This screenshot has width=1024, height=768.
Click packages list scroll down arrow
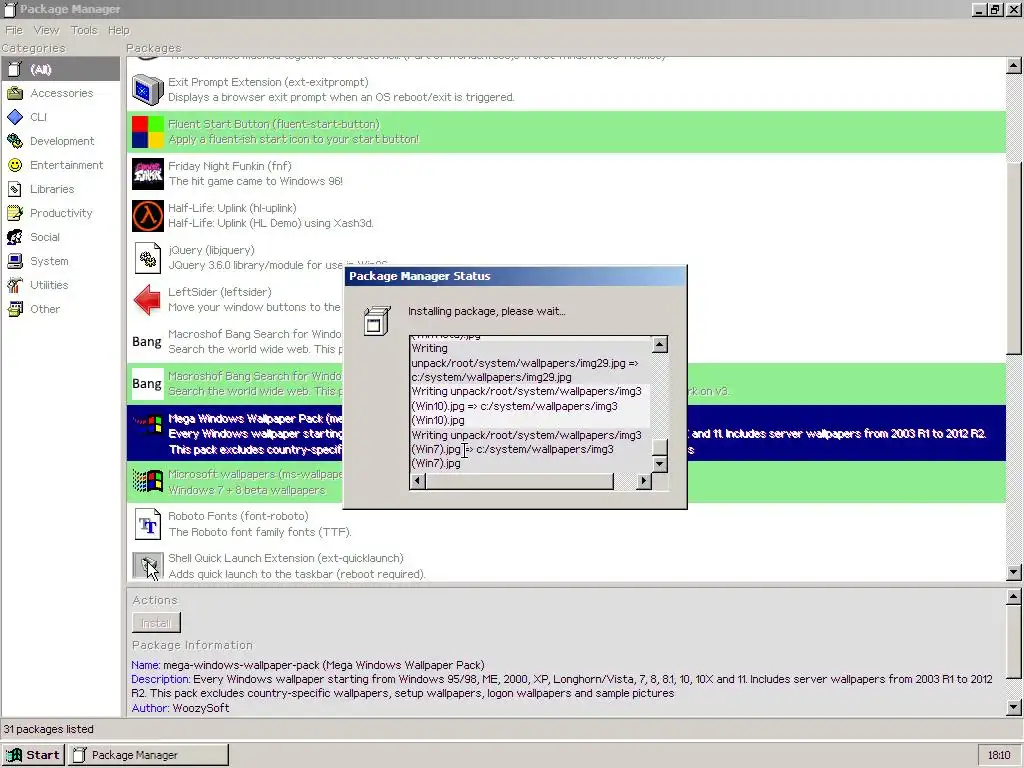[x=1014, y=573]
